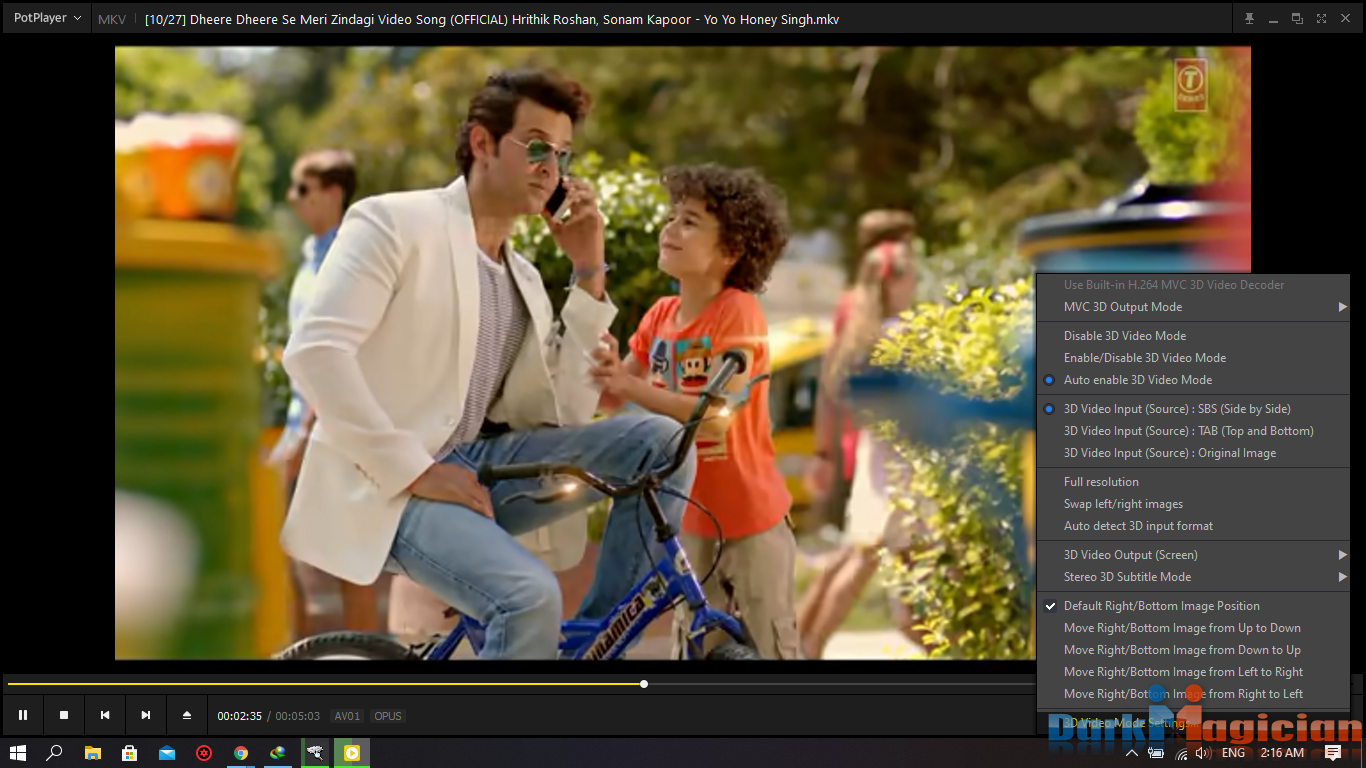The image size is (1366, 768).
Task: Open Windows taskbar search
Action: point(55,753)
